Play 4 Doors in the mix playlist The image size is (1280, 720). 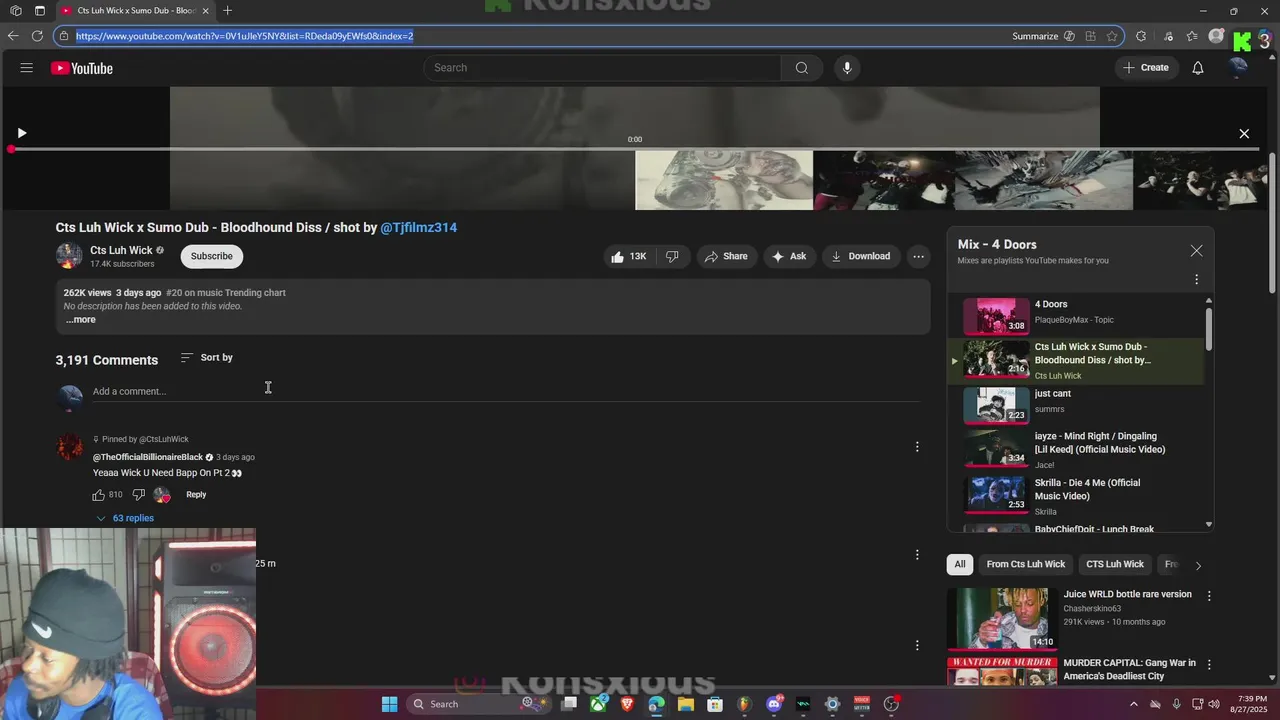pyautogui.click(x=1077, y=316)
